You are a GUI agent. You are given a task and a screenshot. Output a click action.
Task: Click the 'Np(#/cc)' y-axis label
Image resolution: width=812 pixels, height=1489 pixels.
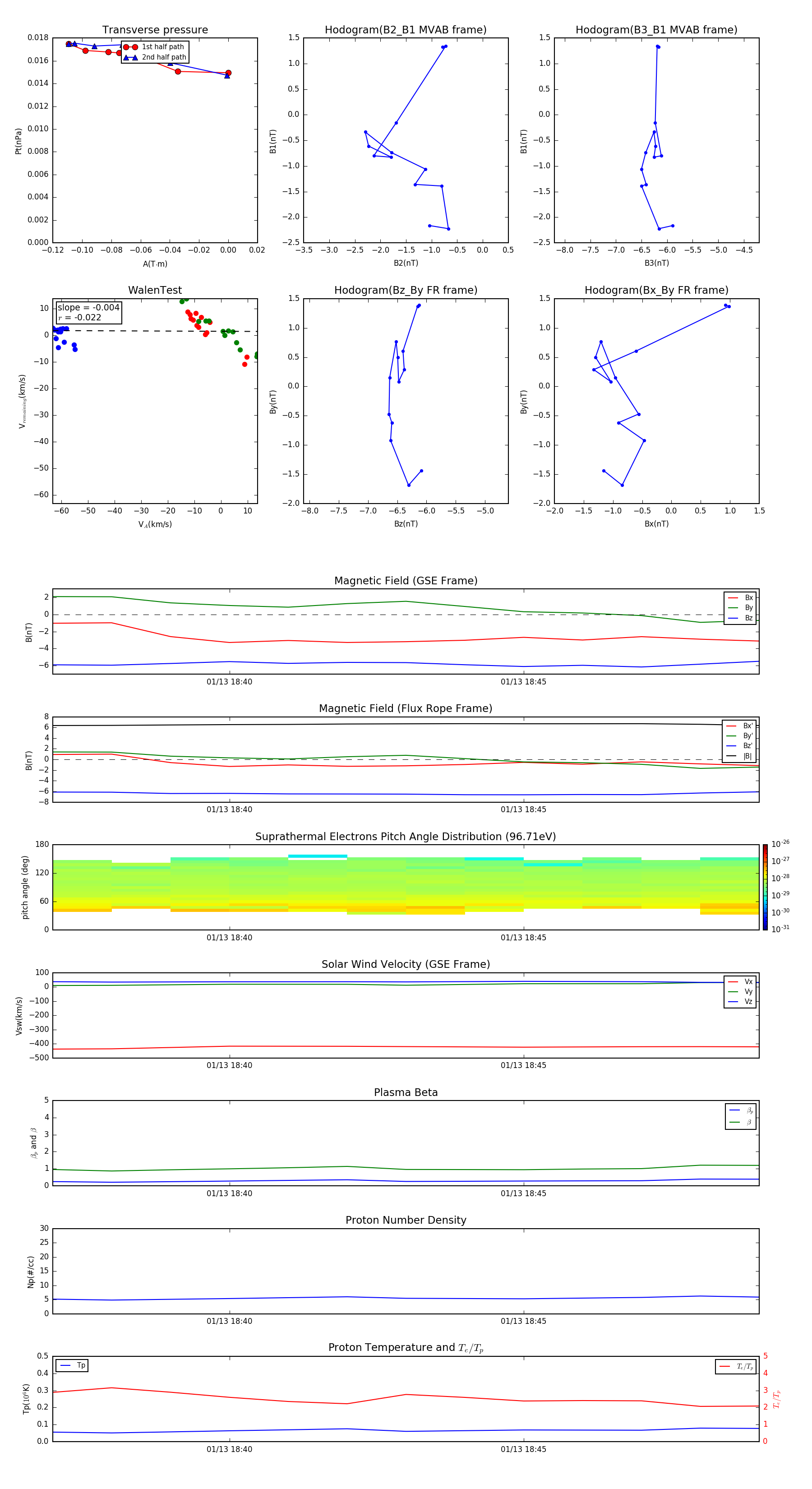pyautogui.click(x=31, y=1272)
